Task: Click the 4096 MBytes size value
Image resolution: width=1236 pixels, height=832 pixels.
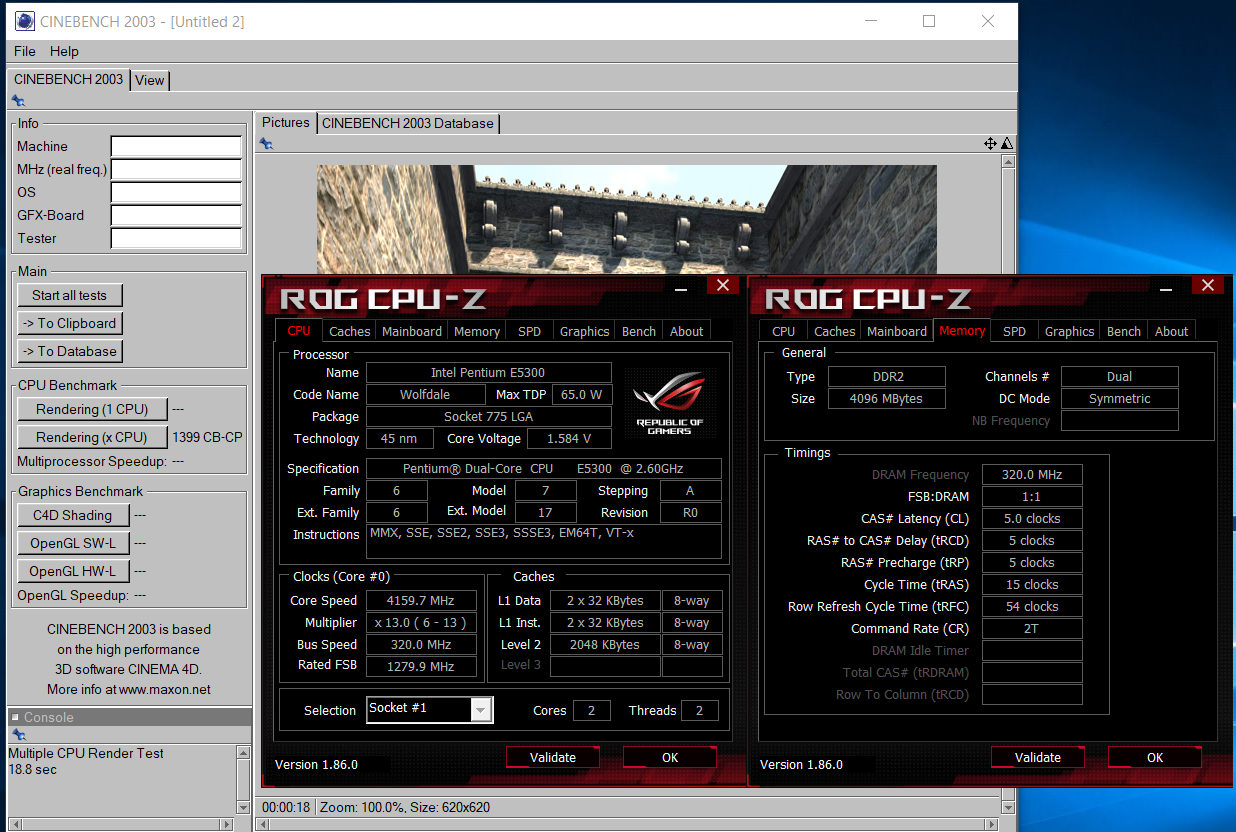Action: pyautogui.click(x=886, y=399)
